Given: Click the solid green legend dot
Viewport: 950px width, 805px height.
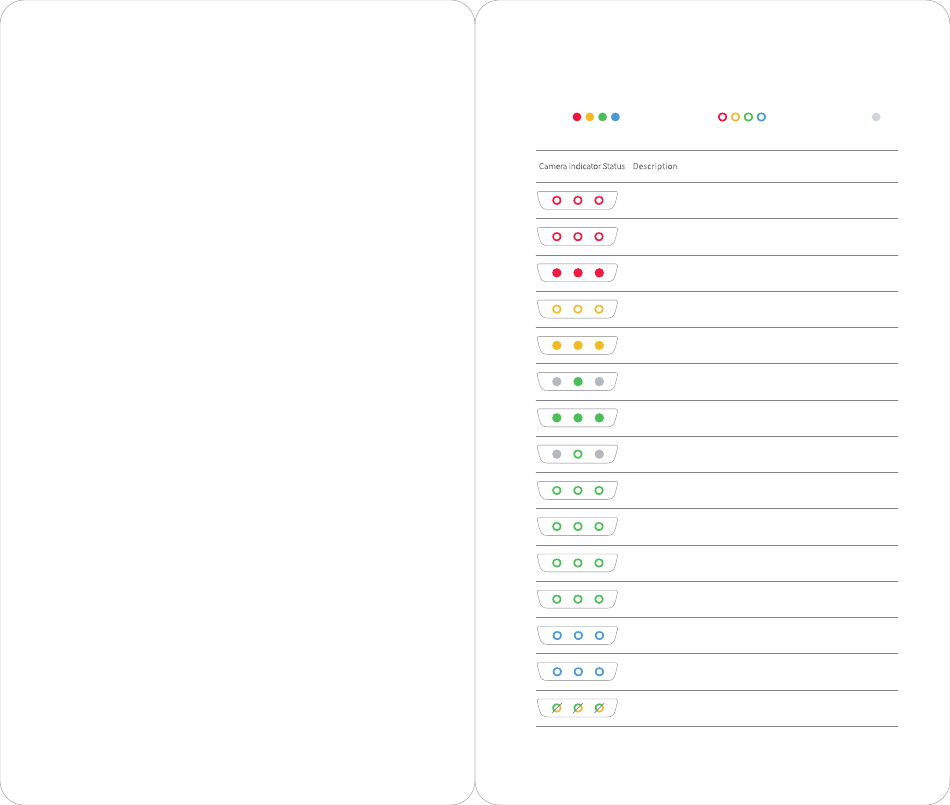Looking at the screenshot, I should [602, 117].
